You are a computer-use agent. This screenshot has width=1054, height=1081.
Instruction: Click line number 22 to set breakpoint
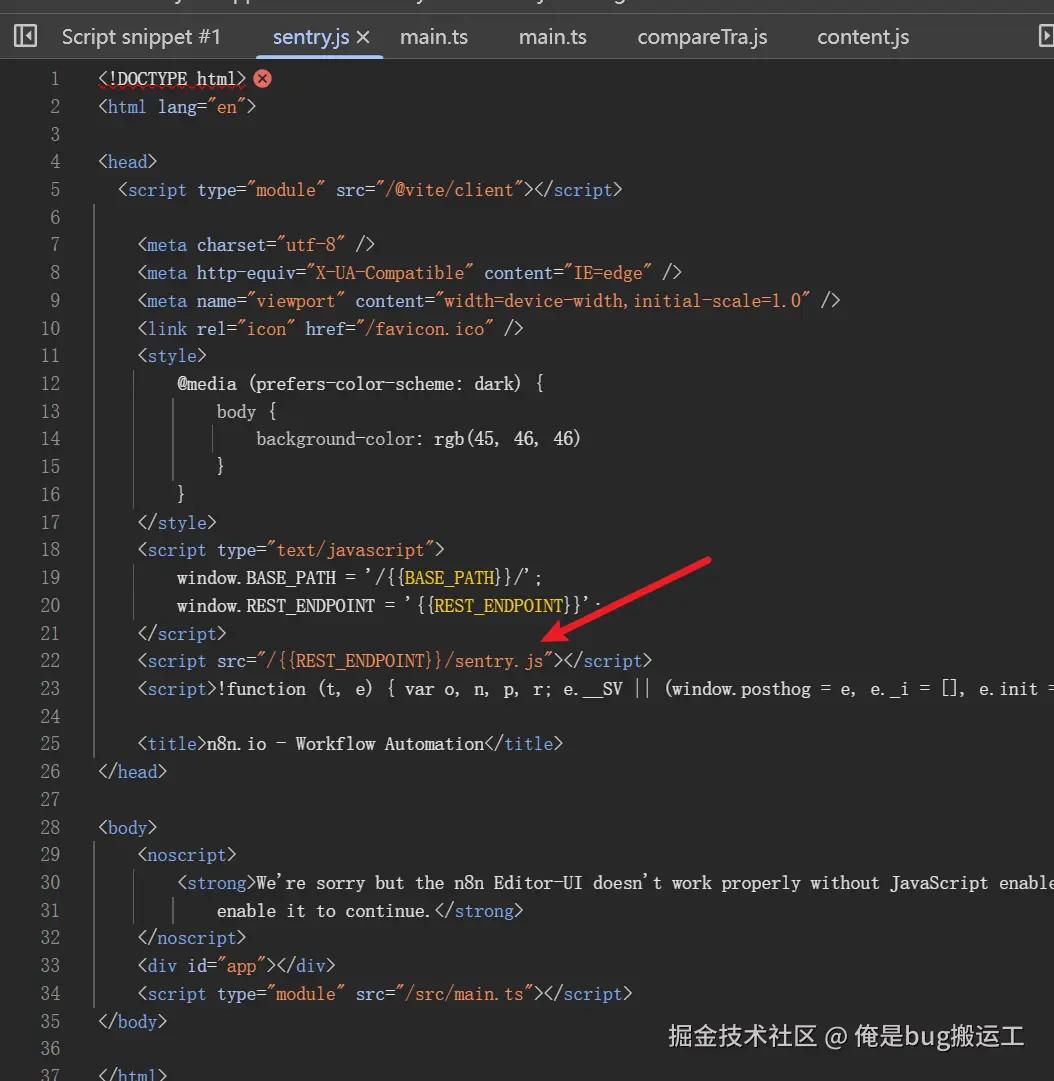tap(51, 660)
